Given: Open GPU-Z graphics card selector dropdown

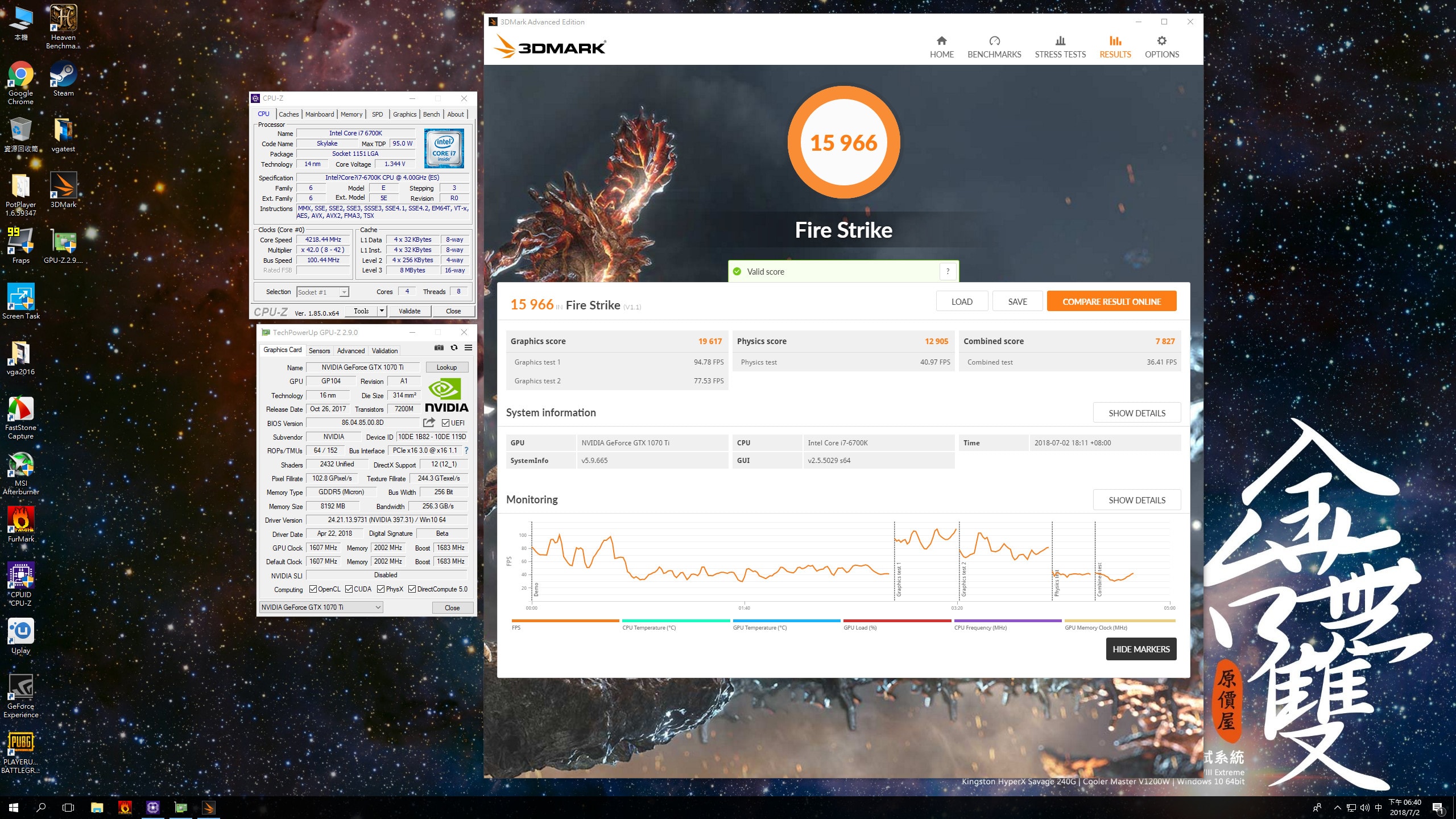Looking at the screenshot, I should point(321,607).
